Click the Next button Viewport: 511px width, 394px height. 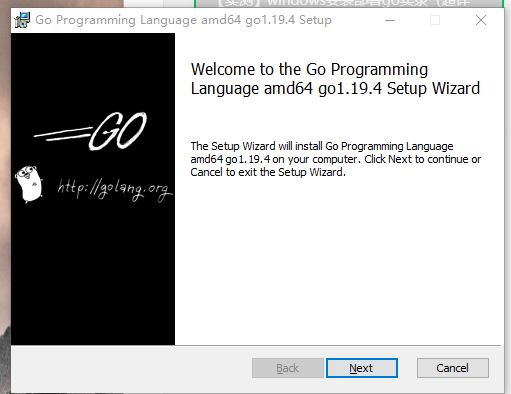[x=362, y=368]
